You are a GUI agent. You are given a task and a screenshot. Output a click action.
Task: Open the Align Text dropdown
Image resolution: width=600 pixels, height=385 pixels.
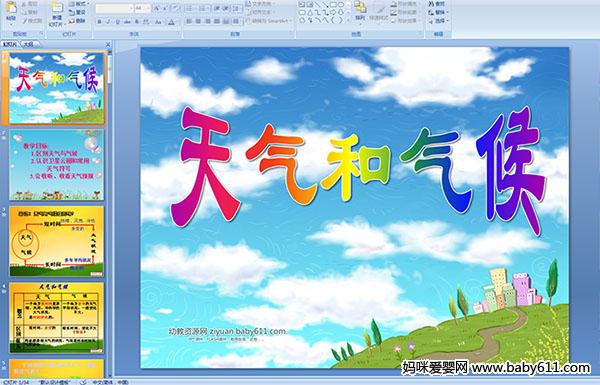pyautogui.click(x=260, y=12)
